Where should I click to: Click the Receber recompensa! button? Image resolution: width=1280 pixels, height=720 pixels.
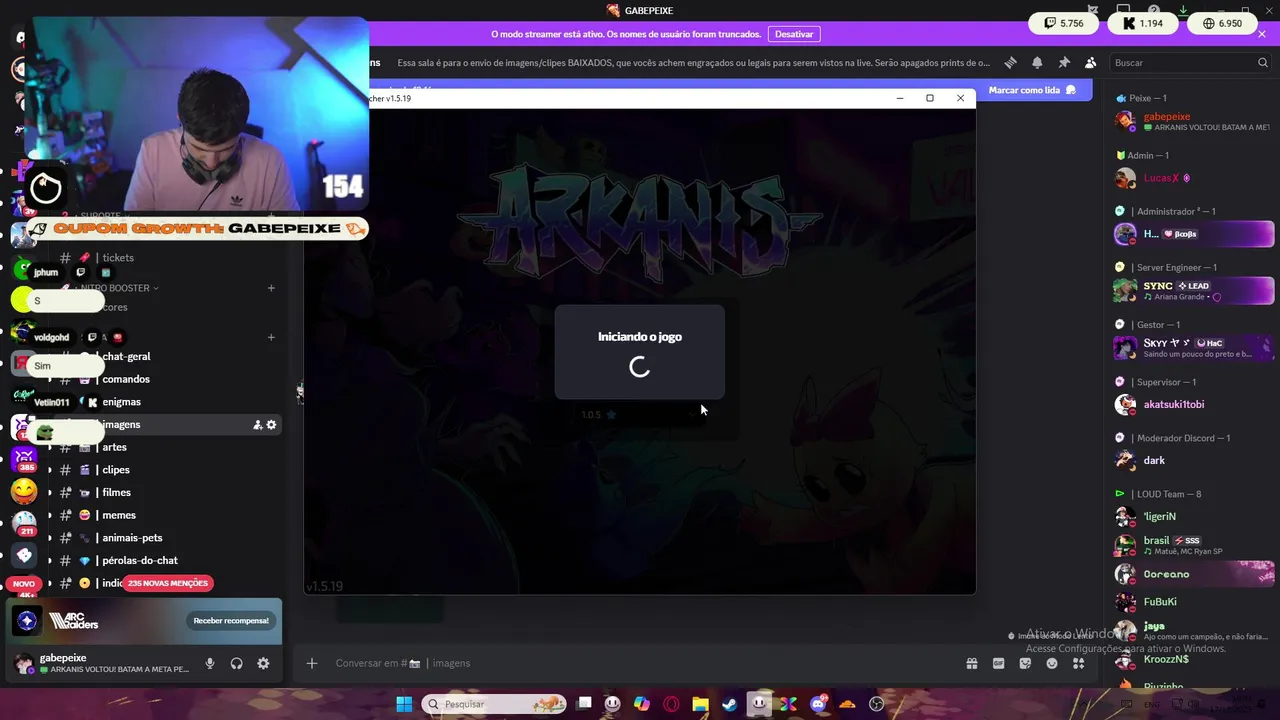pyautogui.click(x=231, y=621)
